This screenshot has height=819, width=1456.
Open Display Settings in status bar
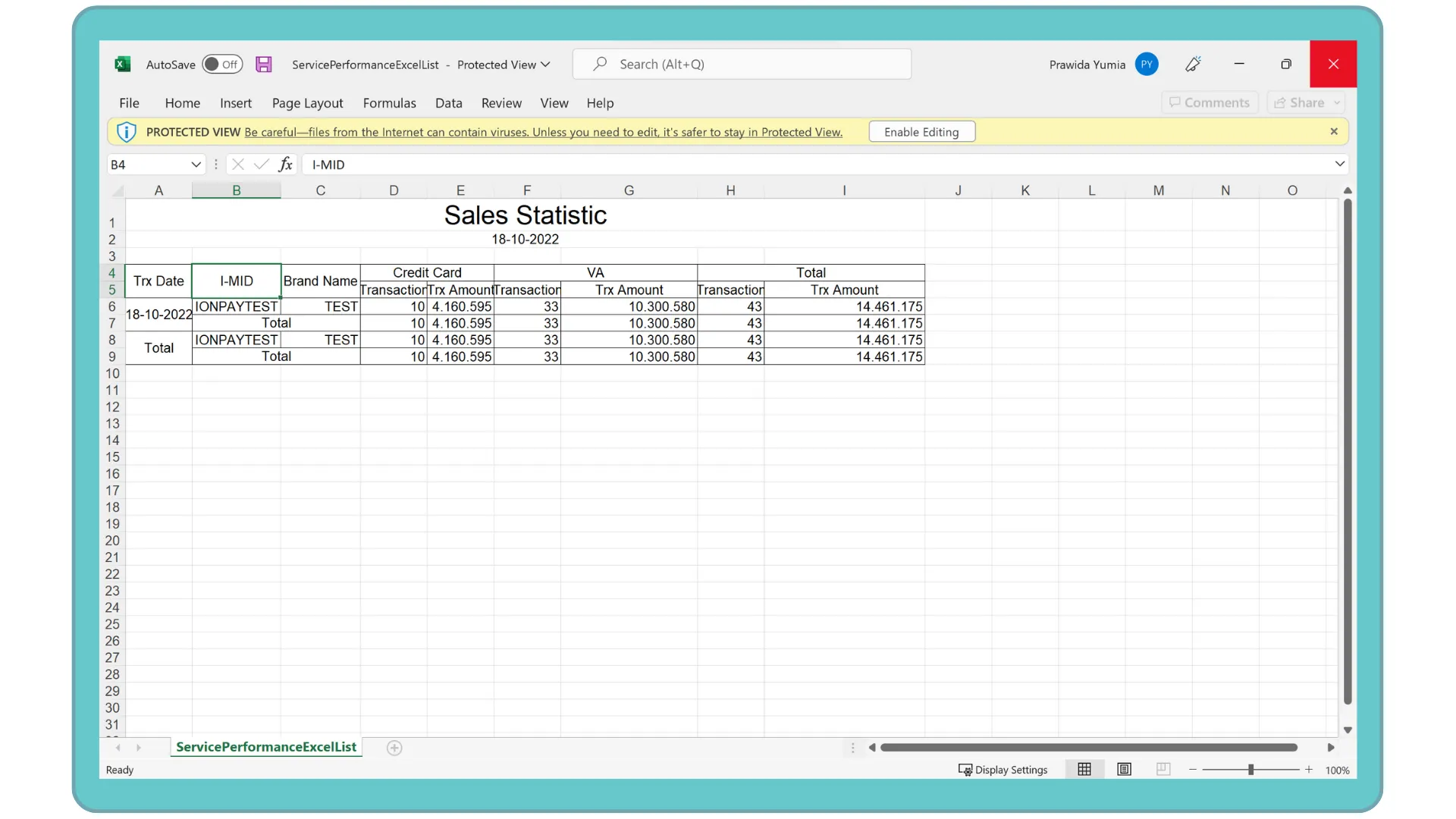(x=1003, y=770)
